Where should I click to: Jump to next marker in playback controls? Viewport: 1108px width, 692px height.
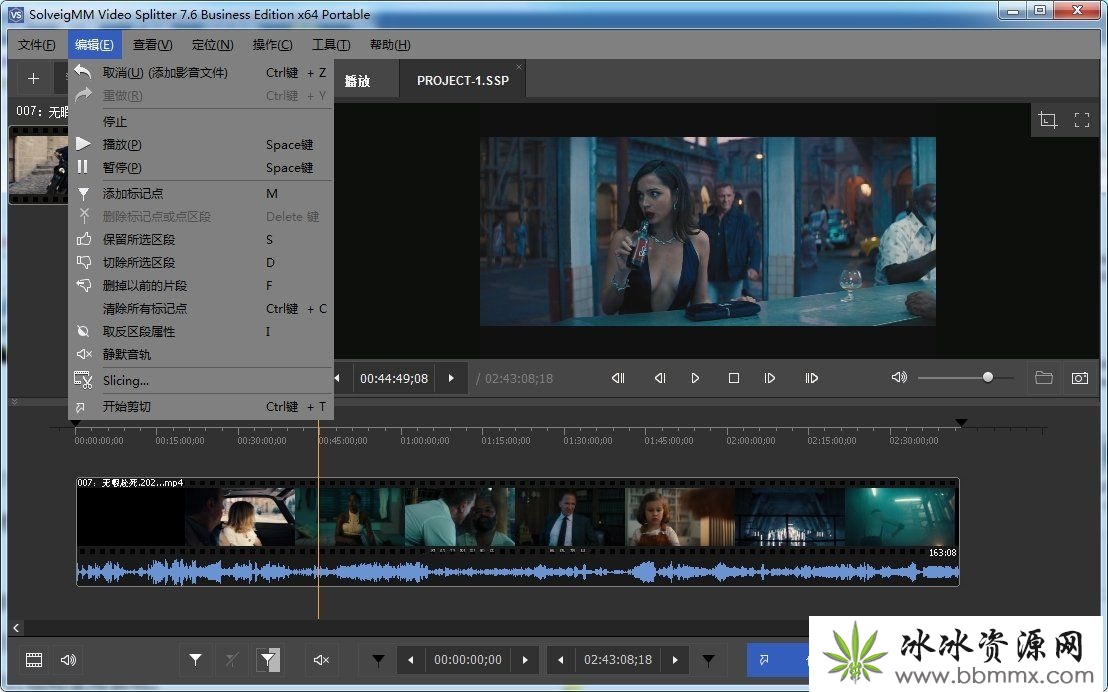click(811, 378)
